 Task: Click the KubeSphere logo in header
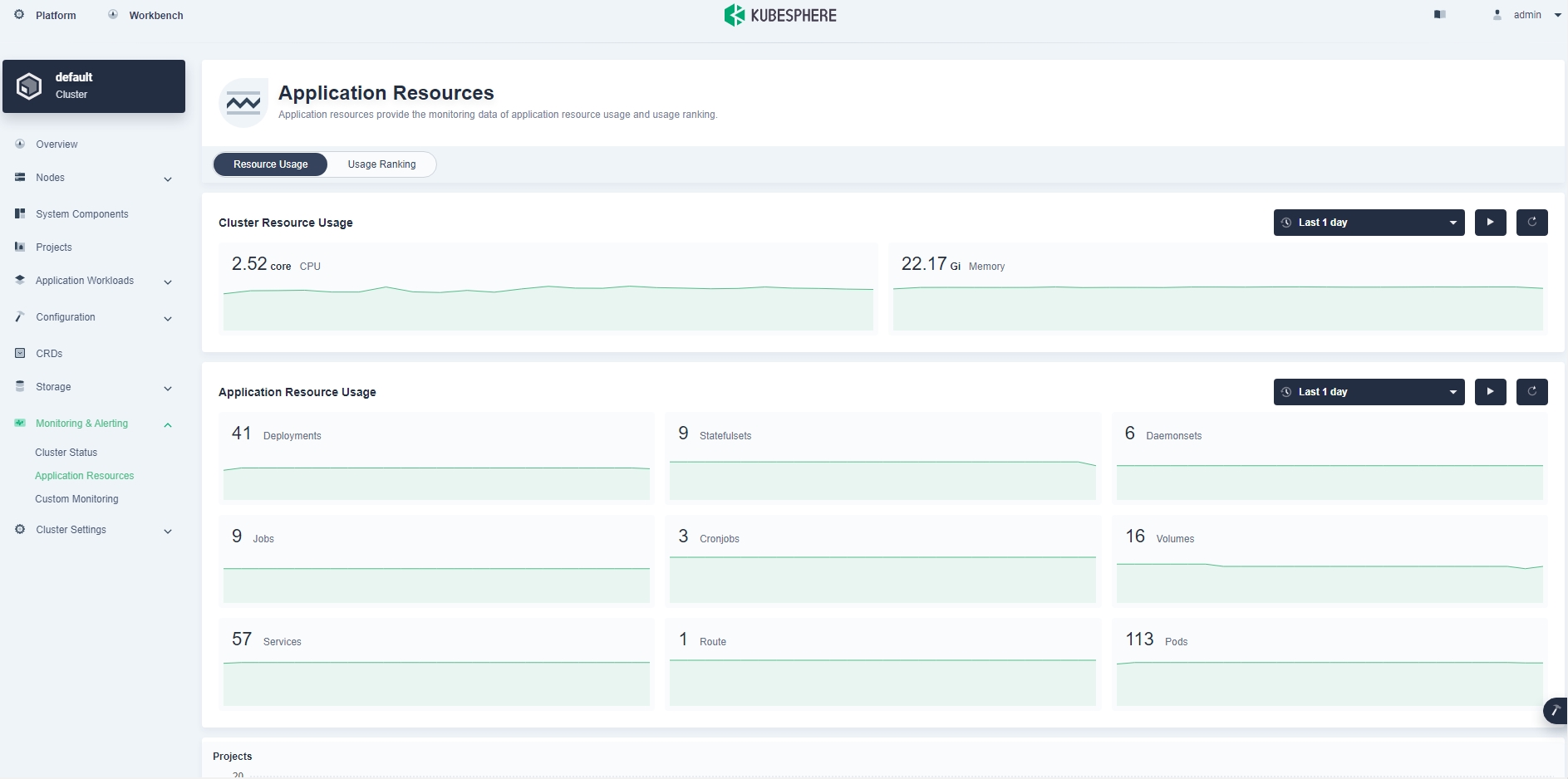click(x=780, y=15)
